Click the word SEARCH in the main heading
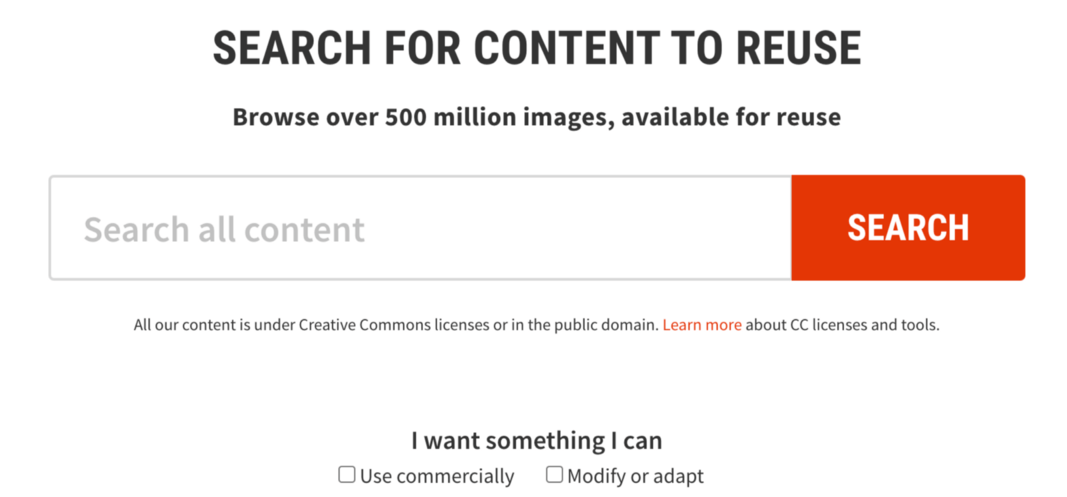Screen dimensions: 1067x497 click(x=293, y=48)
